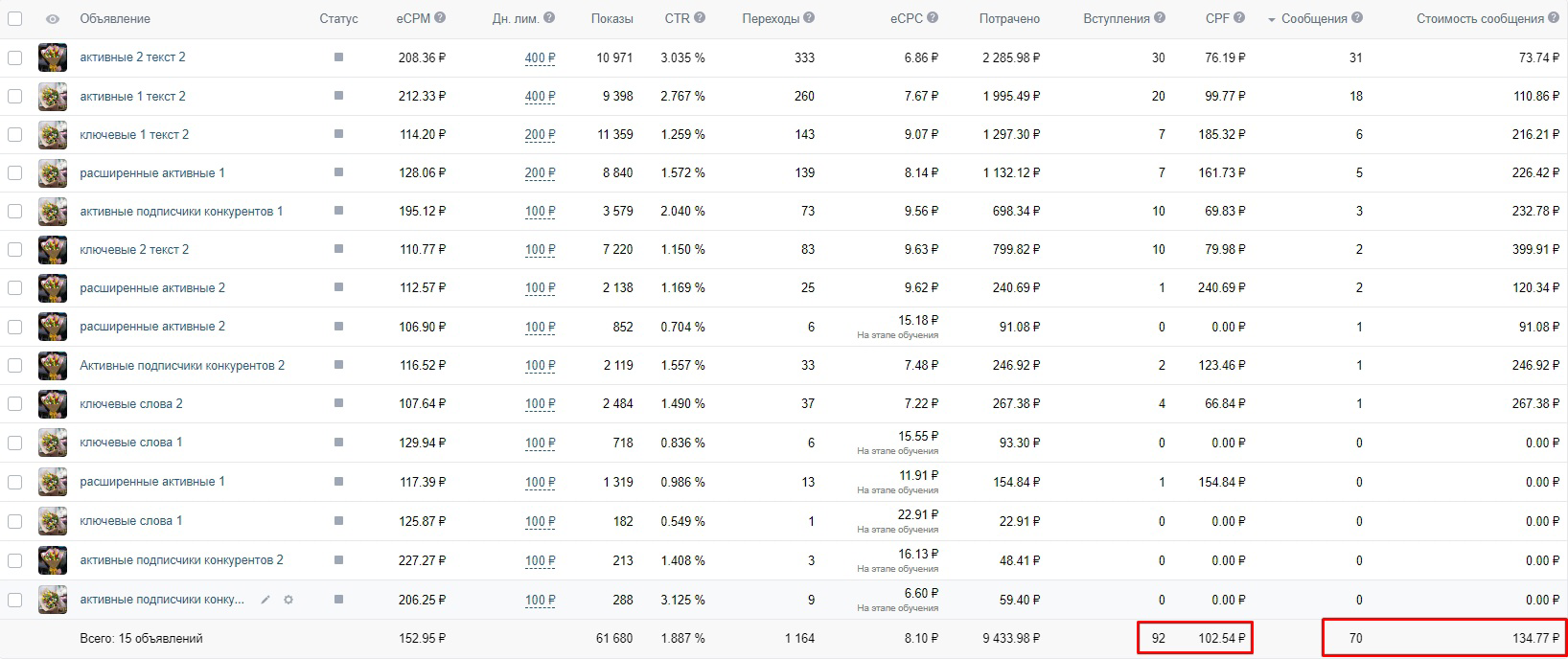Click the eye visibility icon in header
The height and width of the screenshot is (659, 1568).
coord(53,18)
